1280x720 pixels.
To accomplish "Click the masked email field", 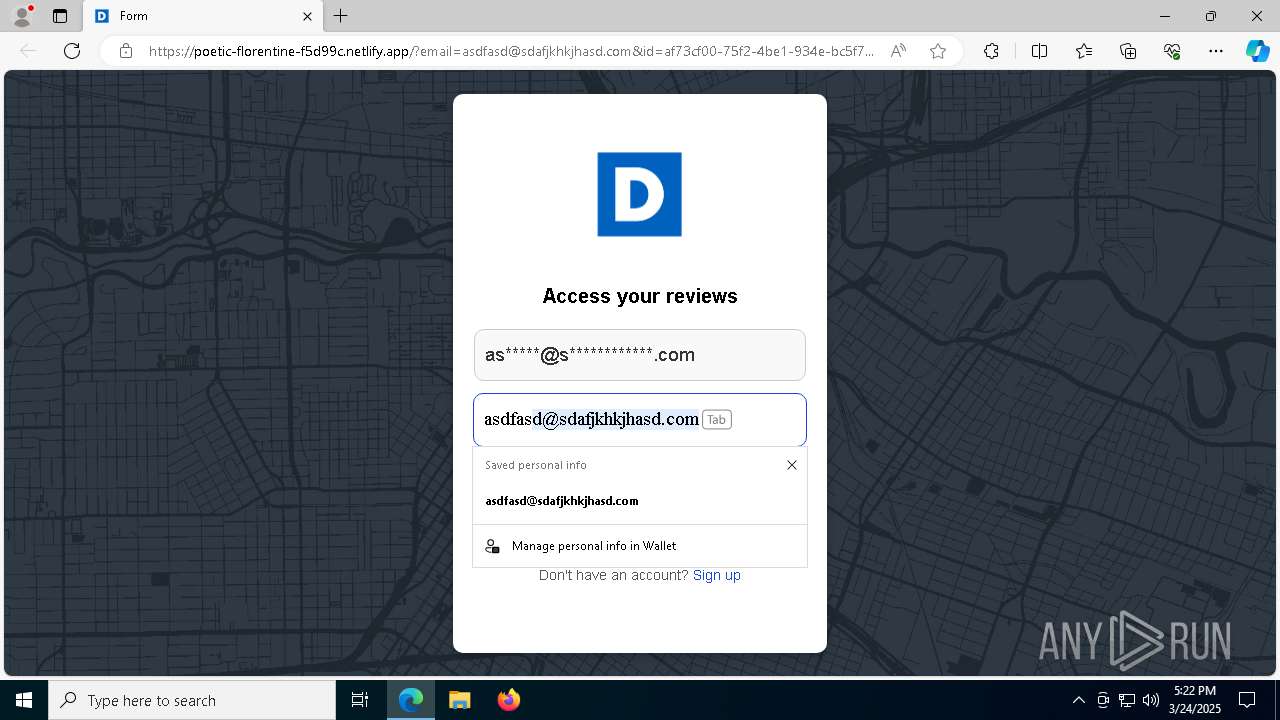I will pos(640,355).
